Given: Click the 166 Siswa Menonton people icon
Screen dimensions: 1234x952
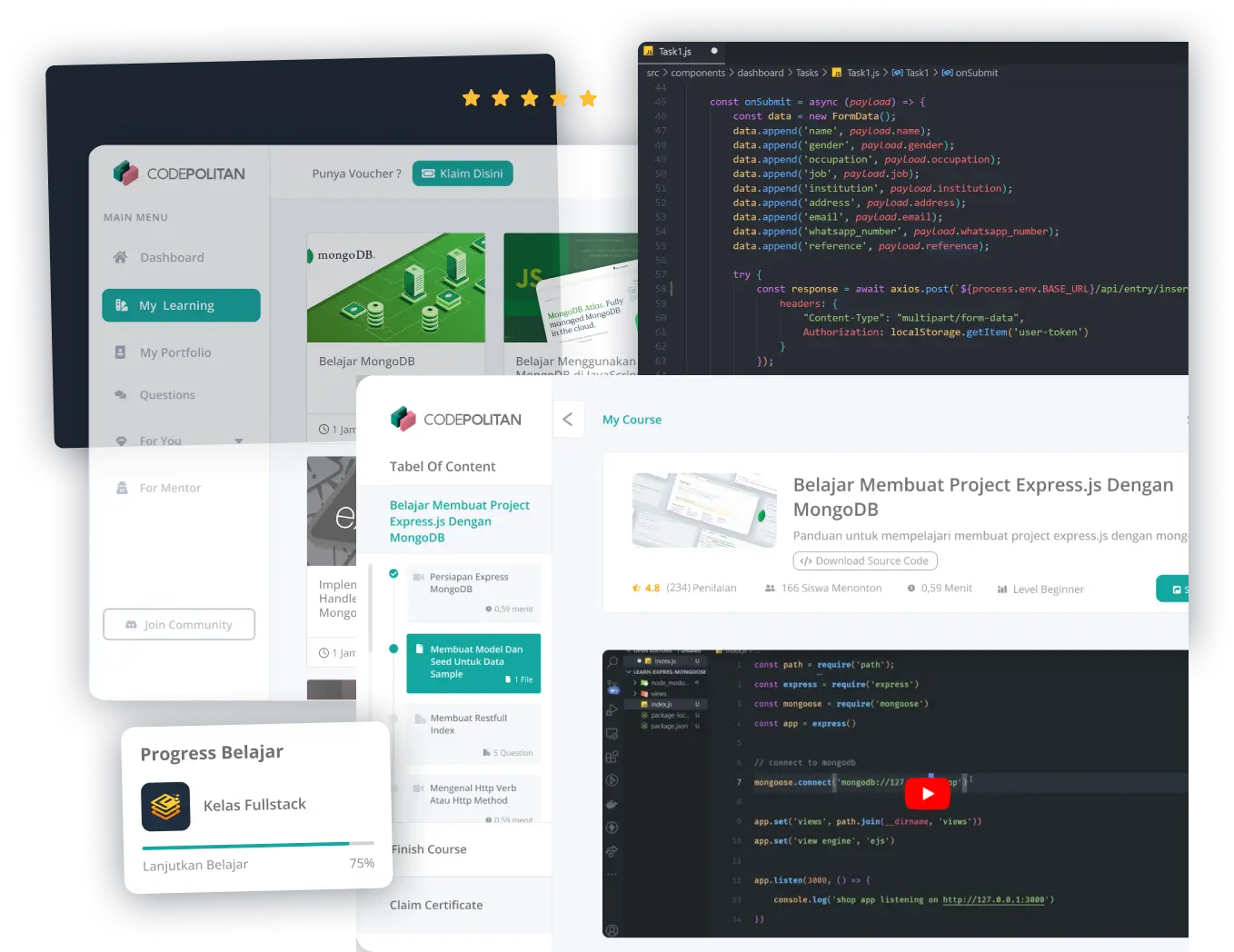Looking at the screenshot, I should [x=770, y=588].
